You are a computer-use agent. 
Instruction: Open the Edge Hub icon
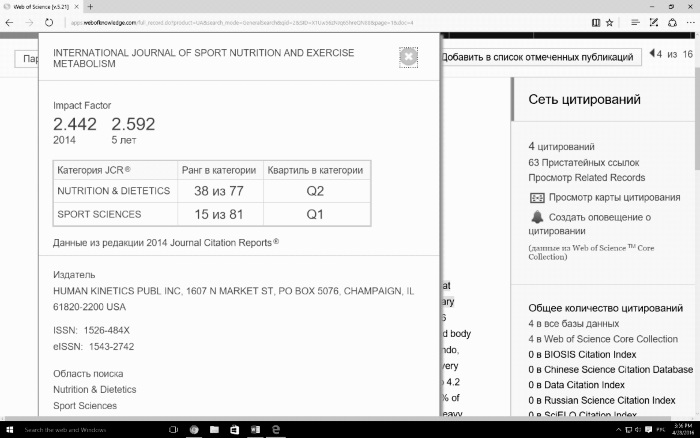coord(635,22)
